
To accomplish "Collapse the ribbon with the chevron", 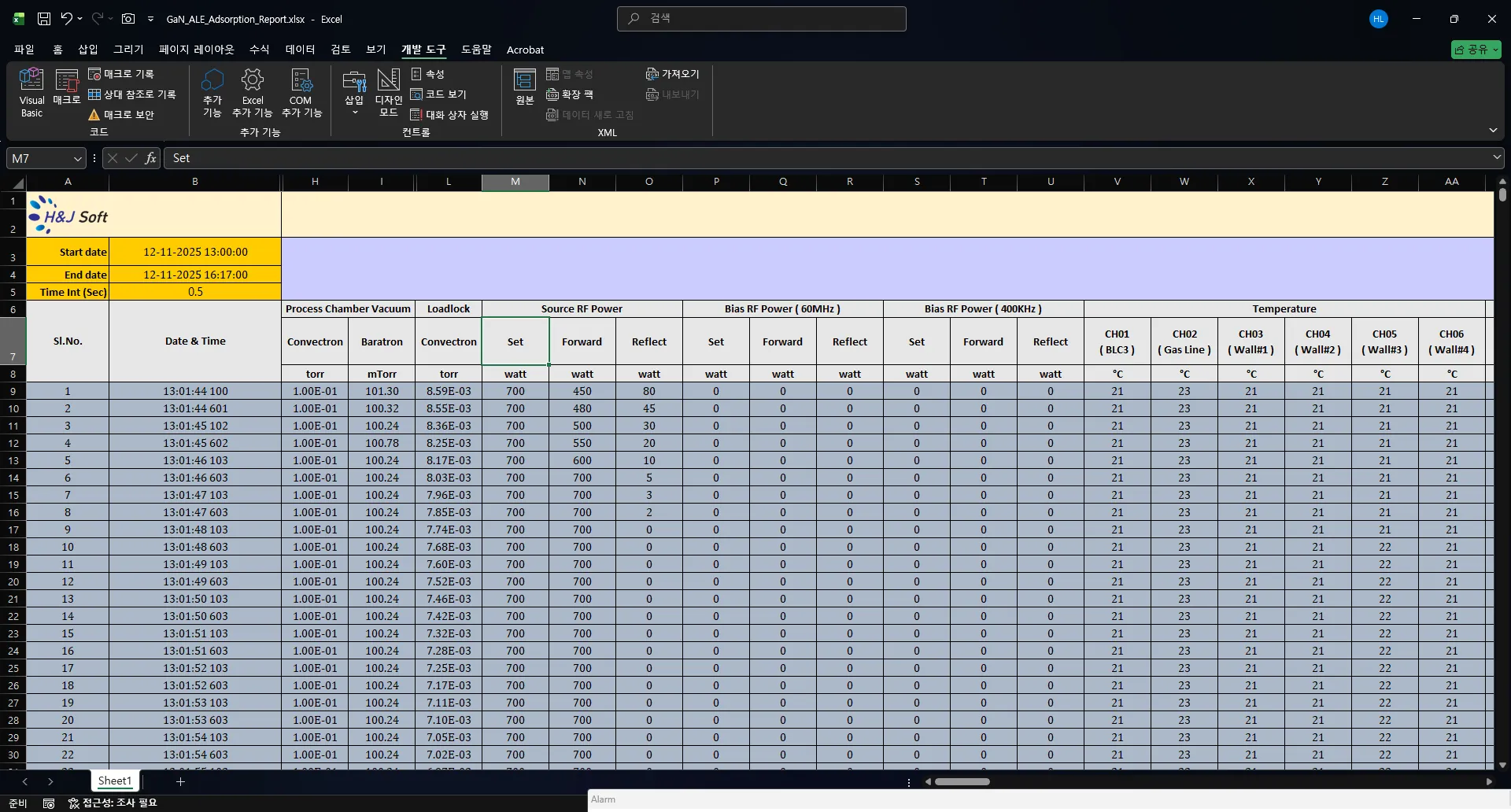I will (x=1493, y=130).
